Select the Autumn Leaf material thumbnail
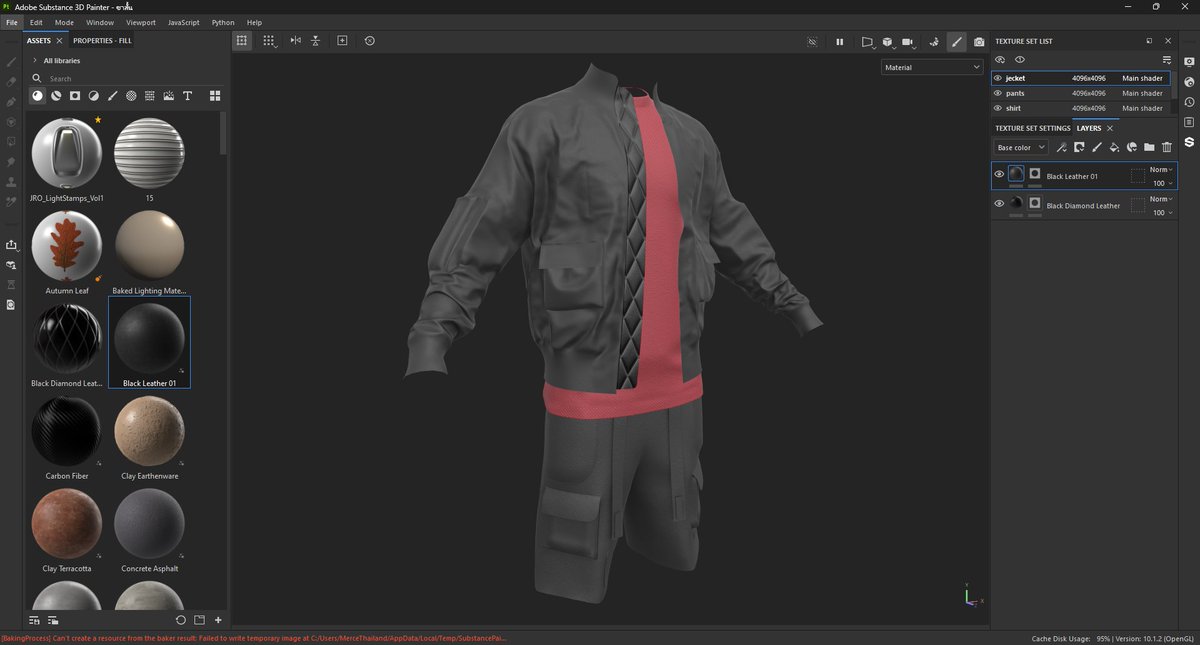The height and width of the screenshot is (645, 1200). point(67,246)
